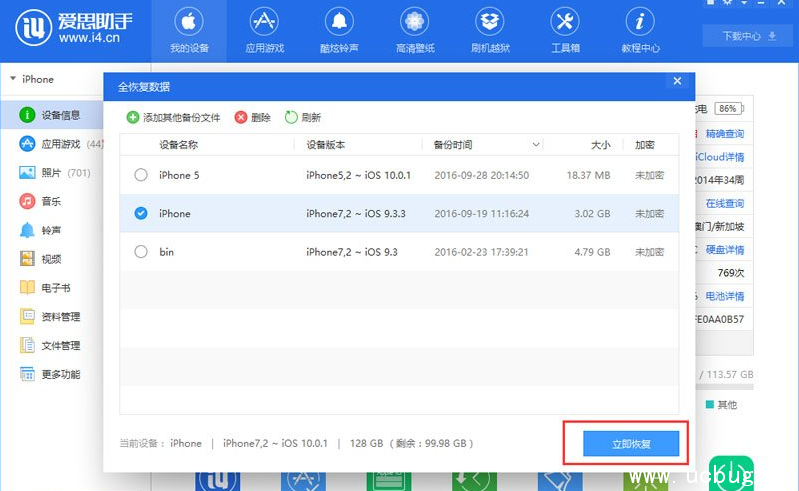The height and width of the screenshot is (491, 799).
Task: Click the green 刷新 refresh icon
Action: [291, 117]
